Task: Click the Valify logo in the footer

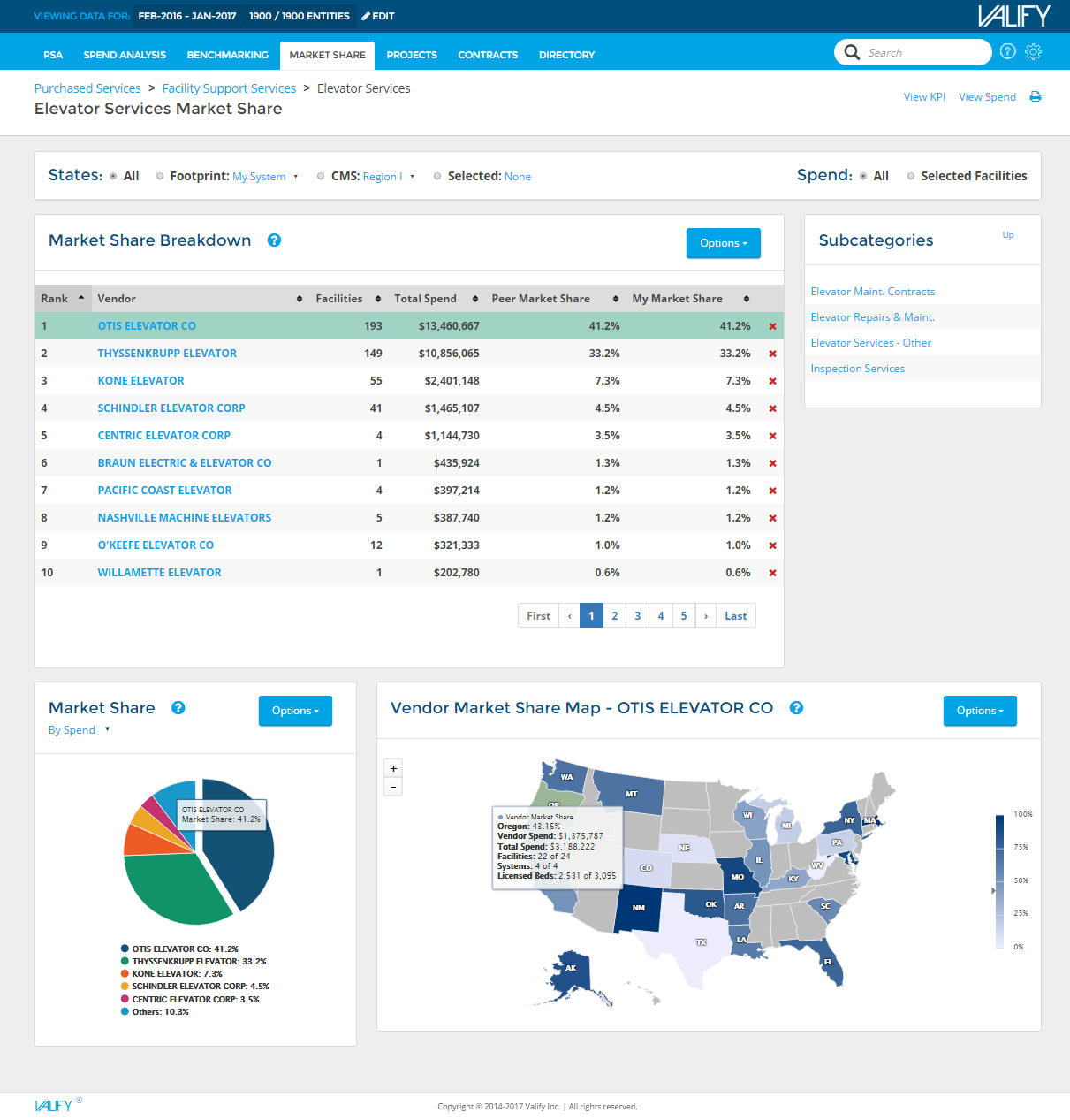Action: (x=54, y=1106)
